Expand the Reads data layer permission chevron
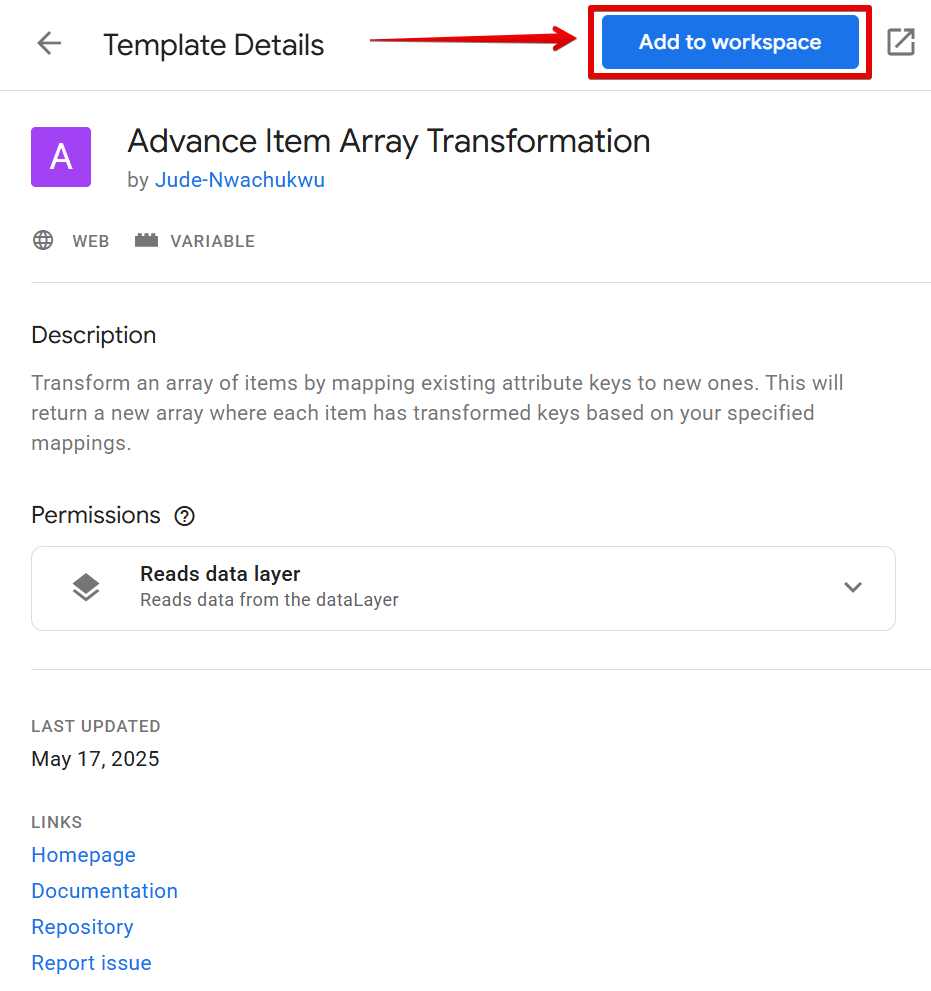 [x=853, y=588]
